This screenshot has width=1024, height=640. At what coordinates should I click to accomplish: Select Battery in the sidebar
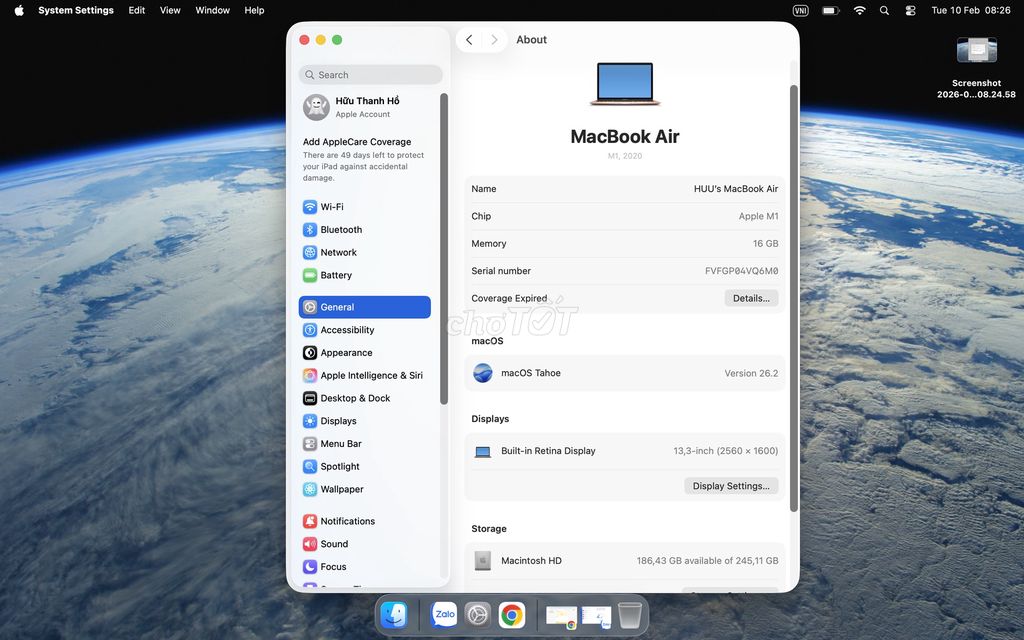tap(337, 275)
